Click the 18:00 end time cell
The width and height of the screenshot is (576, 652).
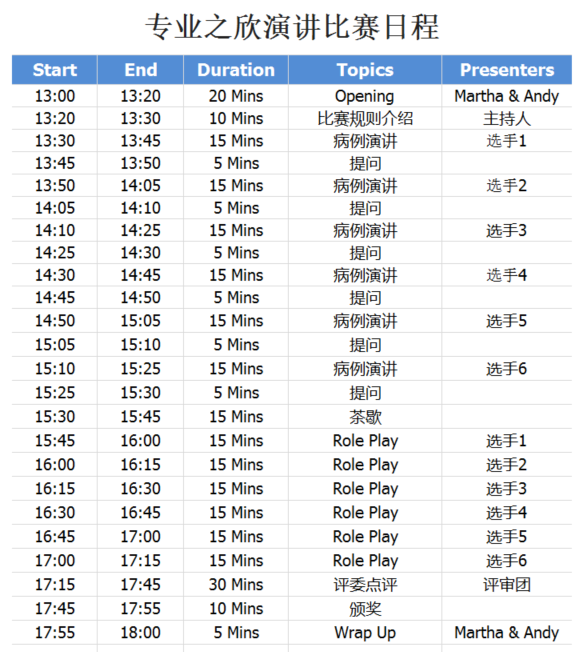coord(141,633)
